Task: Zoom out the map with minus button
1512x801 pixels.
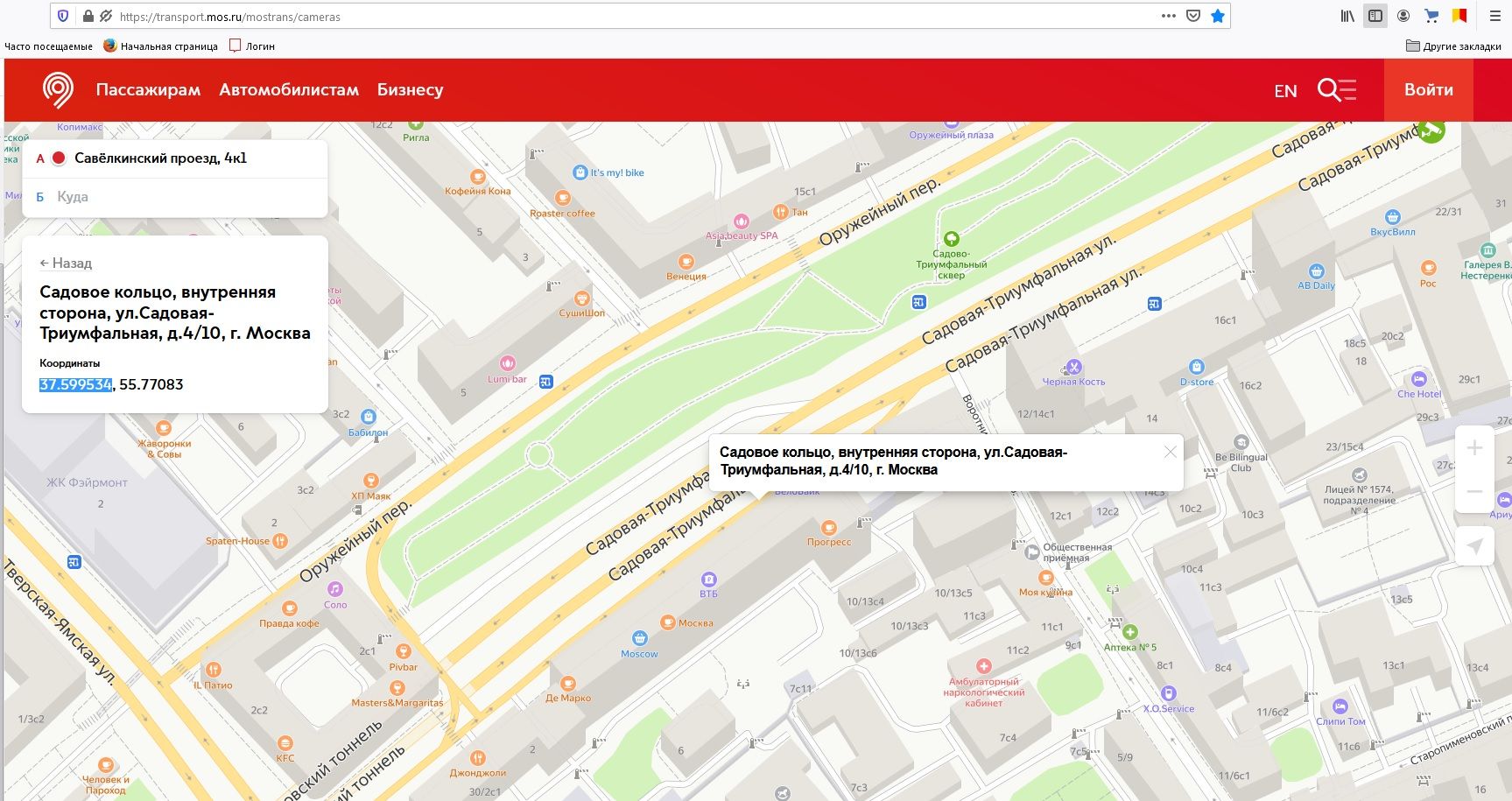Action: [1474, 491]
